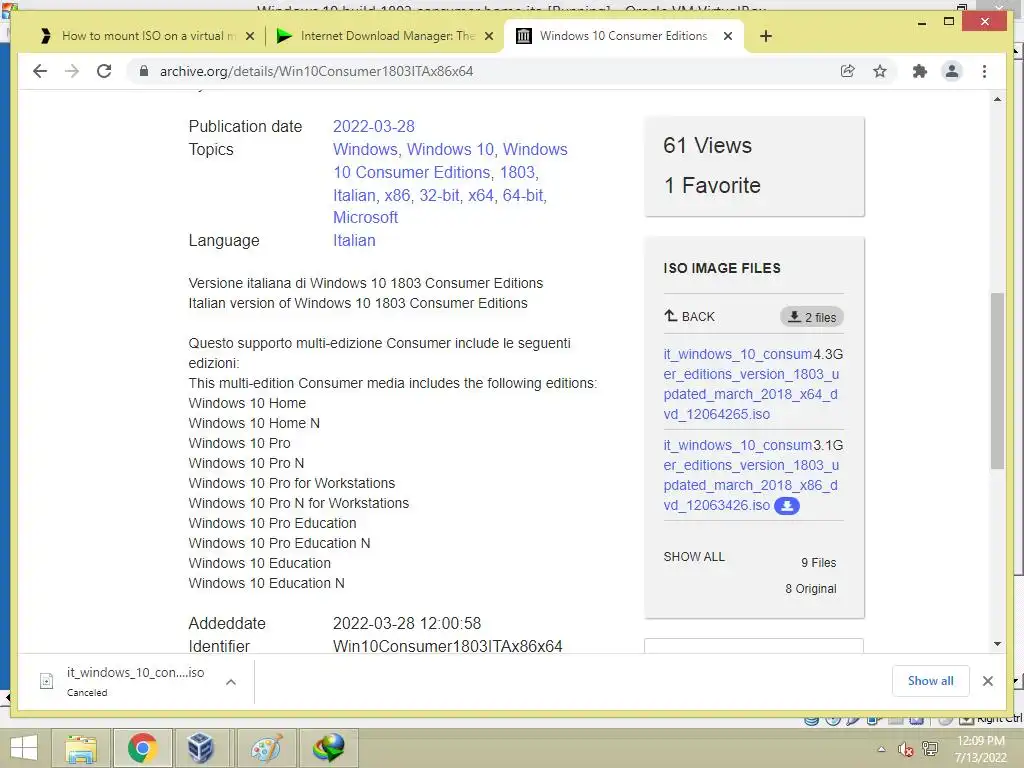Open File Explorer from the taskbar
The image size is (1024, 768).
(81, 748)
